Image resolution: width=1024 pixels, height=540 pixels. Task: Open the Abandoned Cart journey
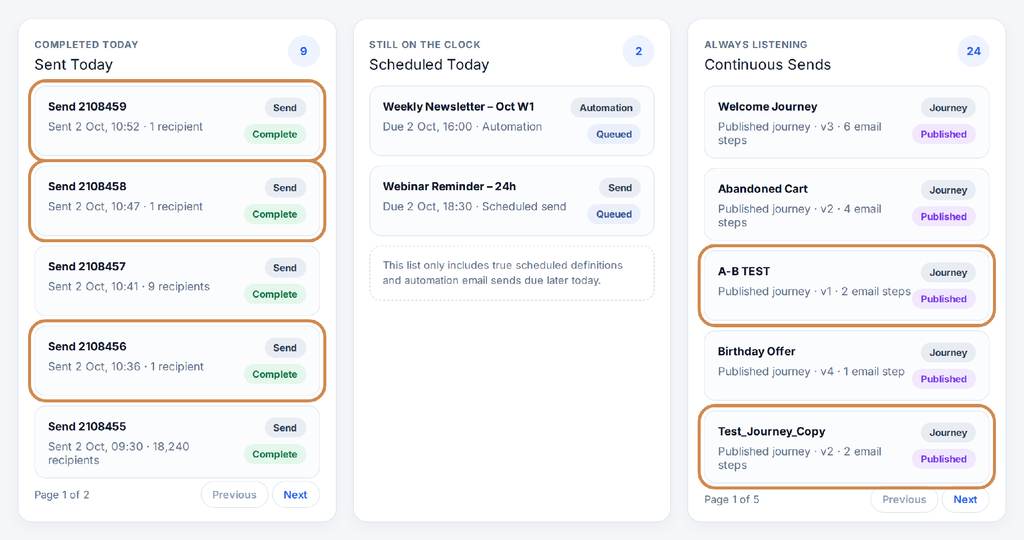click(846, 204)
